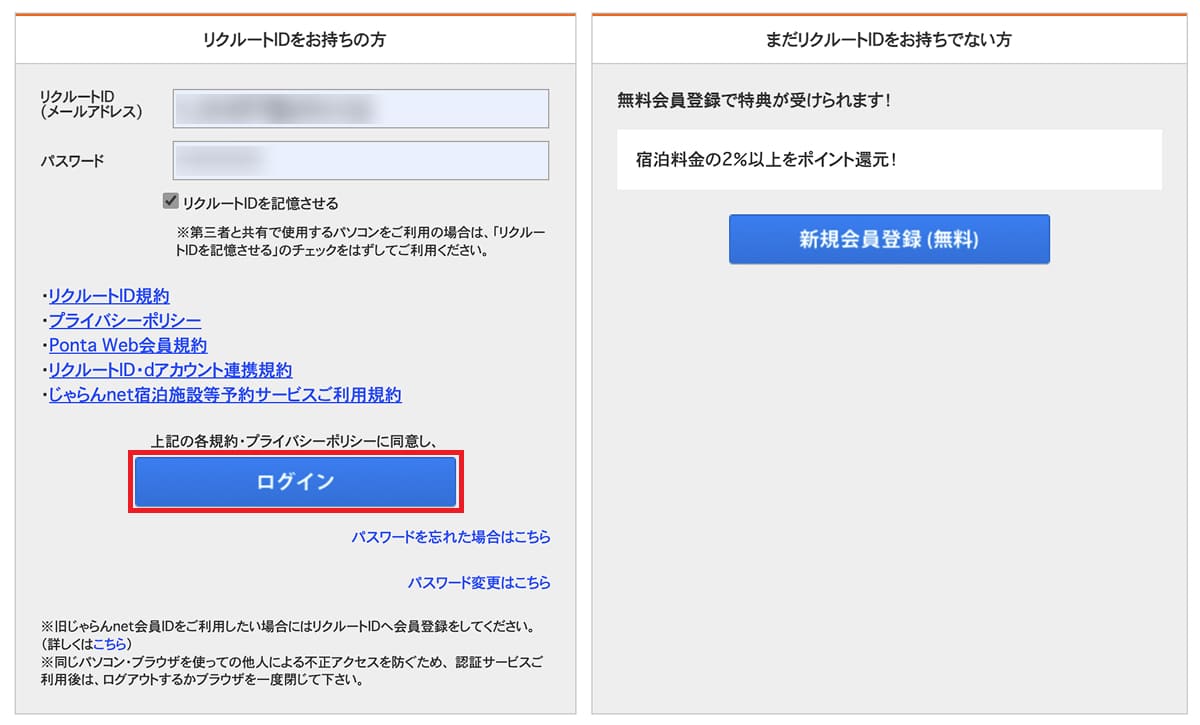Select the まだリクルートIDをお持ちでない方 panel header
The image size is (1200, 725).
[887, 38]
